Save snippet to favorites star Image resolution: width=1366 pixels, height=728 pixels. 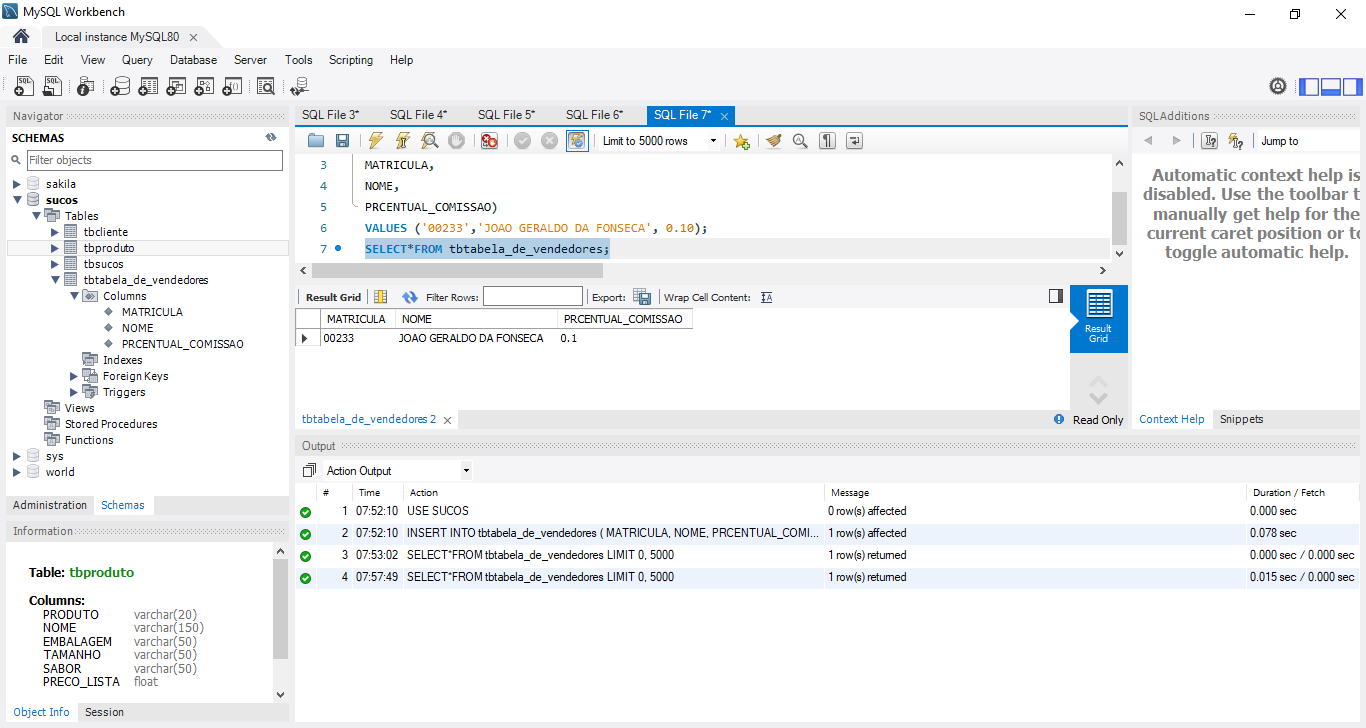click(741, 141)
